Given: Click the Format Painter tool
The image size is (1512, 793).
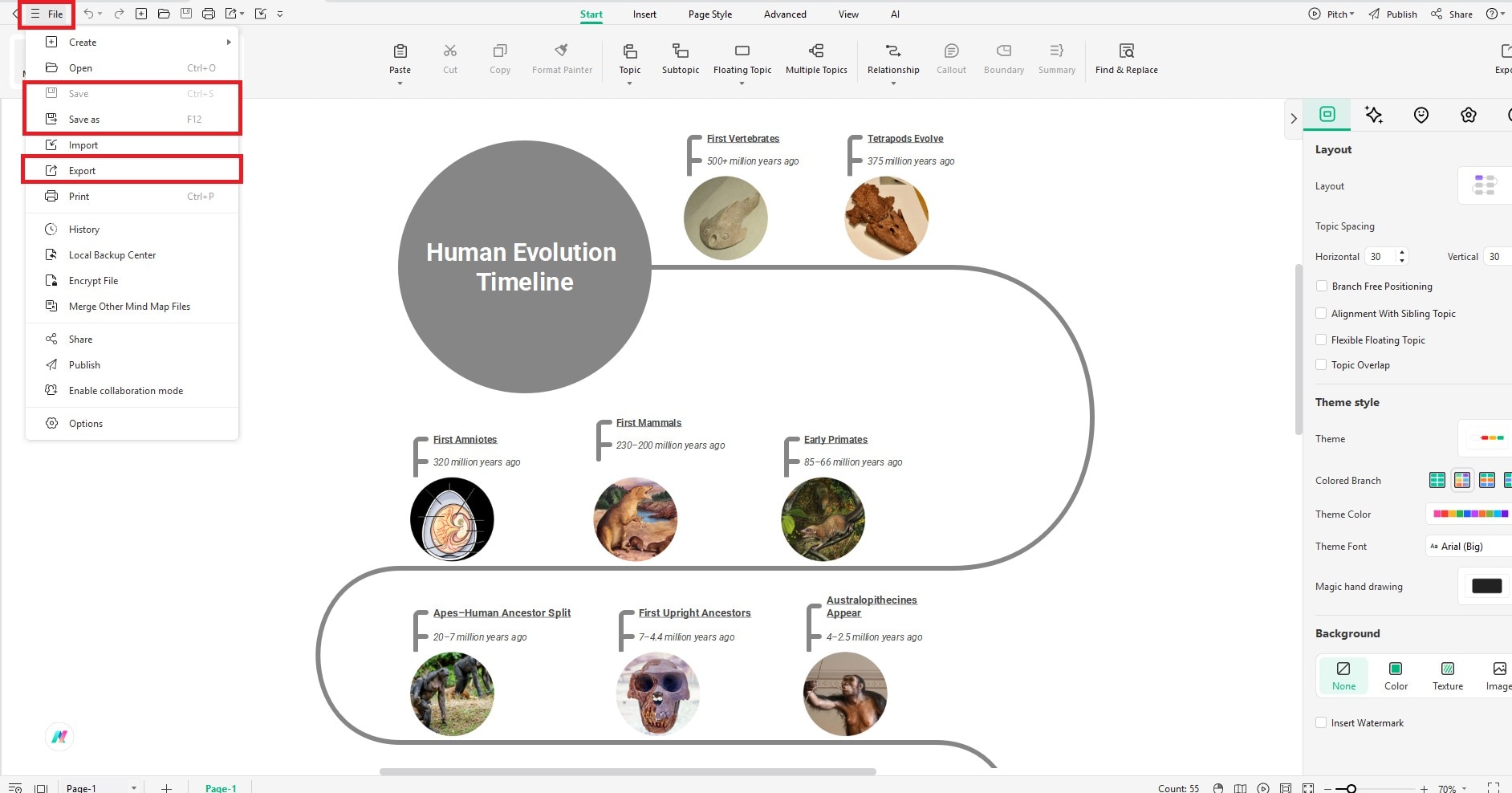Looking at the screenshot, I should [x=562, y=59].
